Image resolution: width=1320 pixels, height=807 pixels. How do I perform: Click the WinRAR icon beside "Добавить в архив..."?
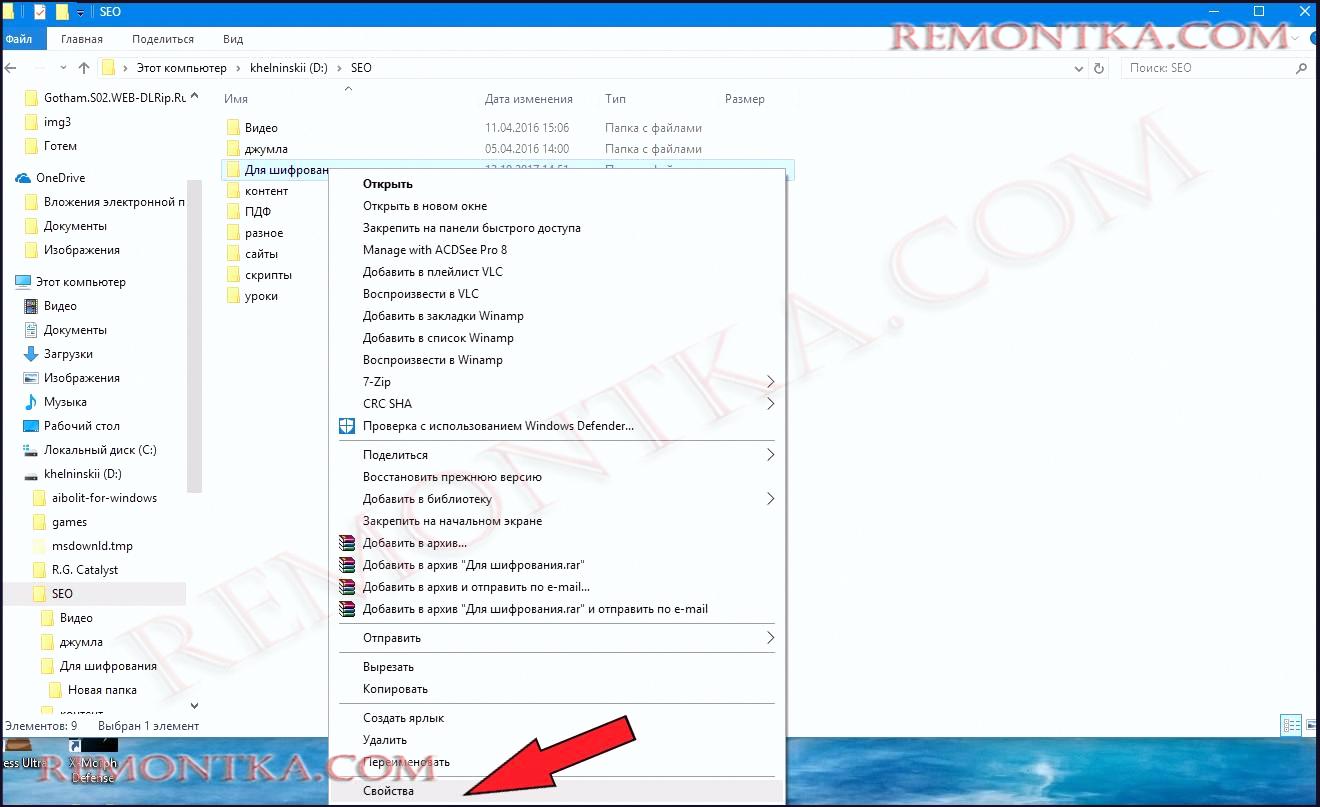(x=346, y=543)
